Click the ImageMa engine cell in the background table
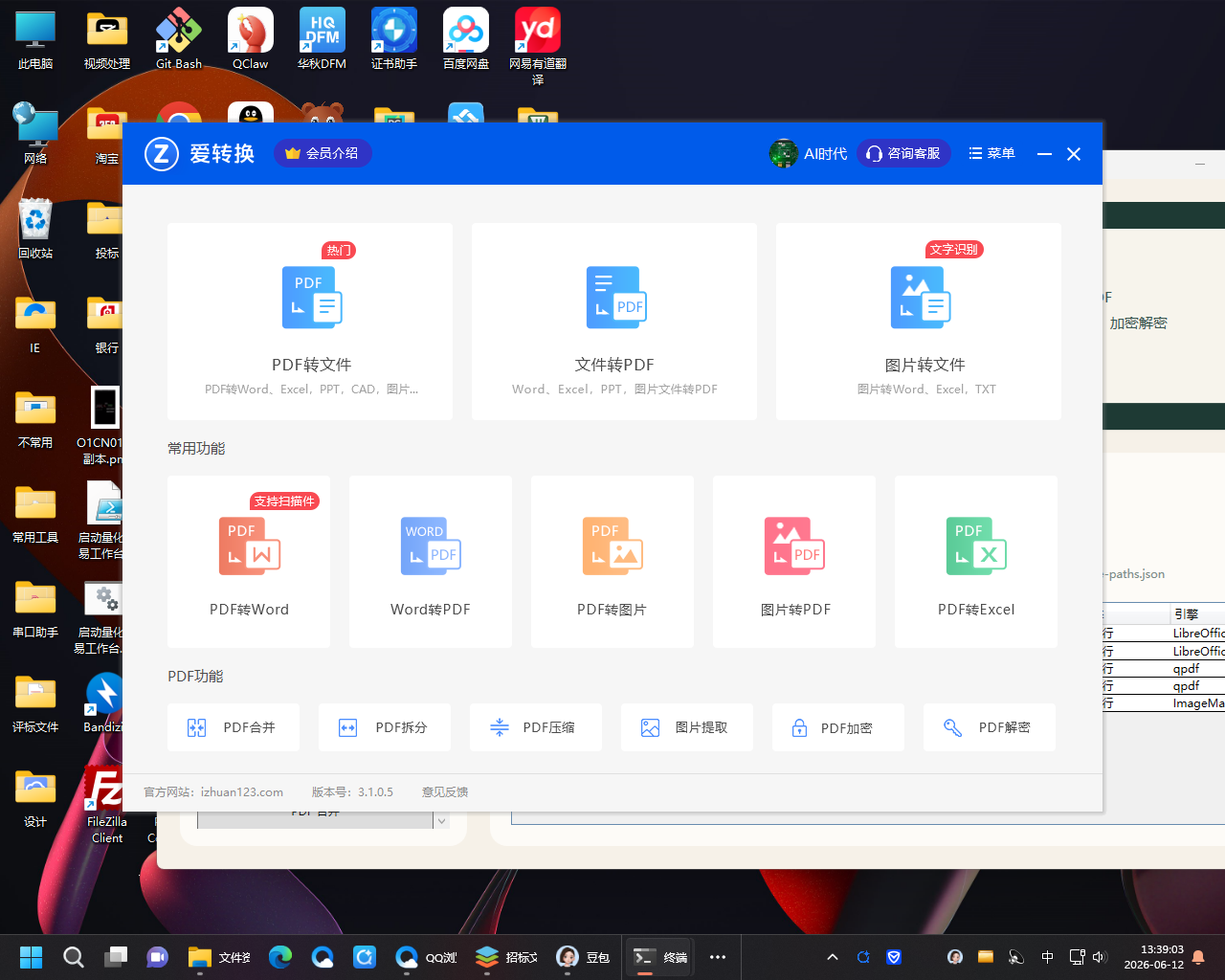Screen dimensions: 1225x980 (1198, 702)
